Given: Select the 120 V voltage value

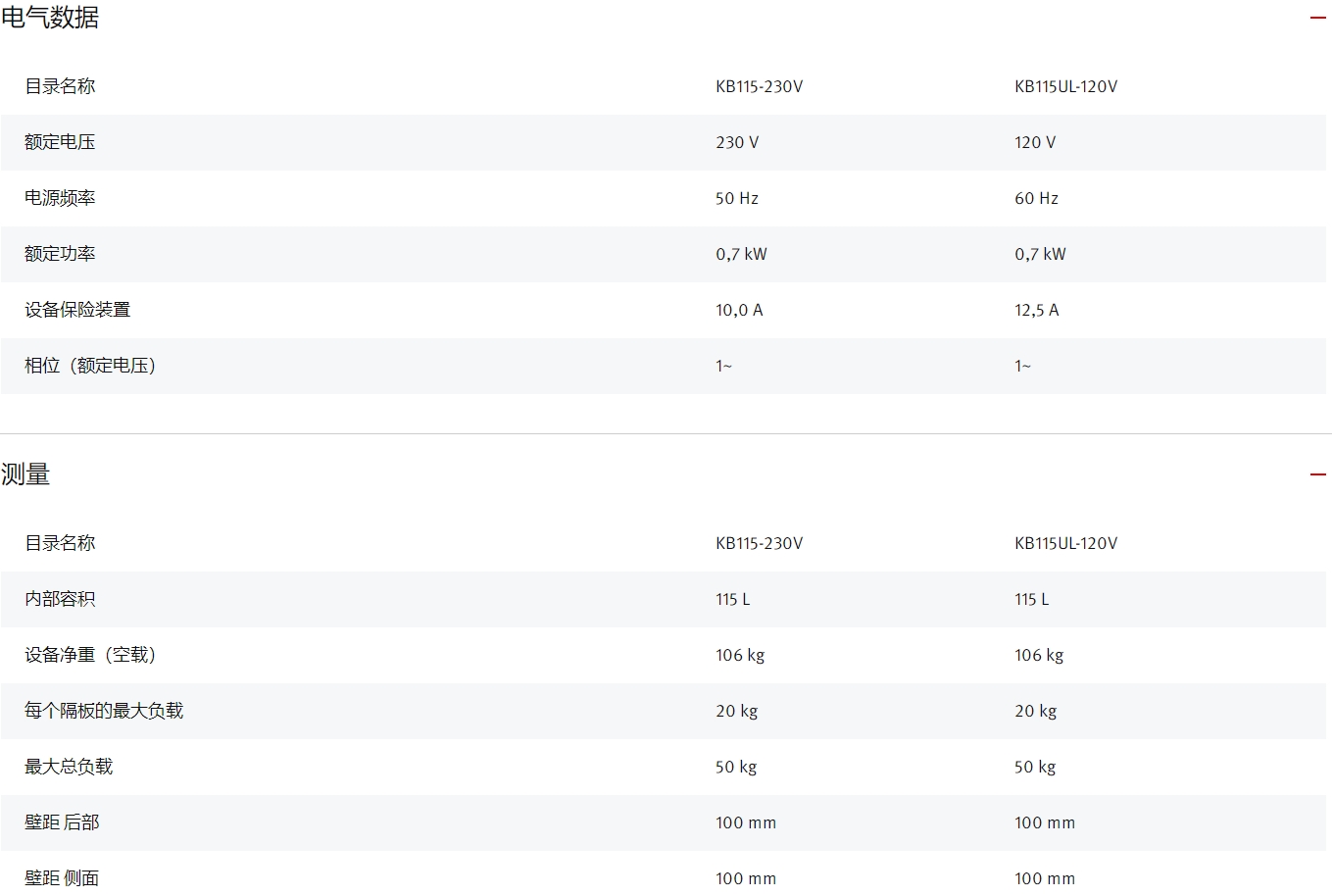Looking at the screenshot, I should pos(1035,142).
